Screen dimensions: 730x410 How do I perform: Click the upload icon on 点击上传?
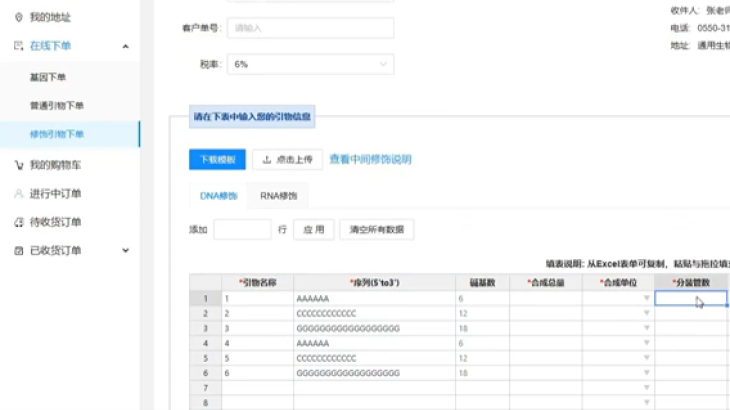click(267, 159)
